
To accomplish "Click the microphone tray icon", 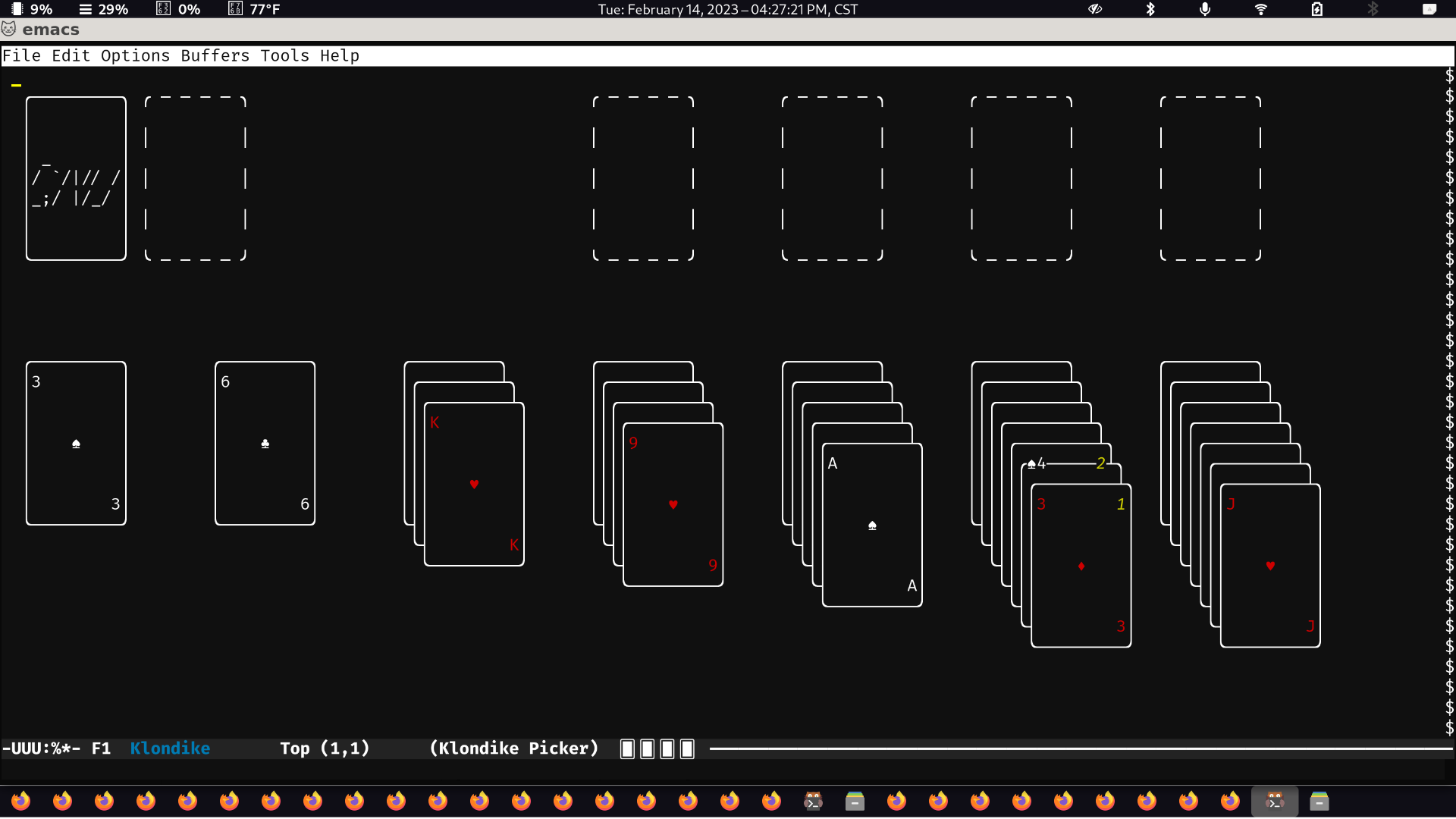I will pos(1205,9).
